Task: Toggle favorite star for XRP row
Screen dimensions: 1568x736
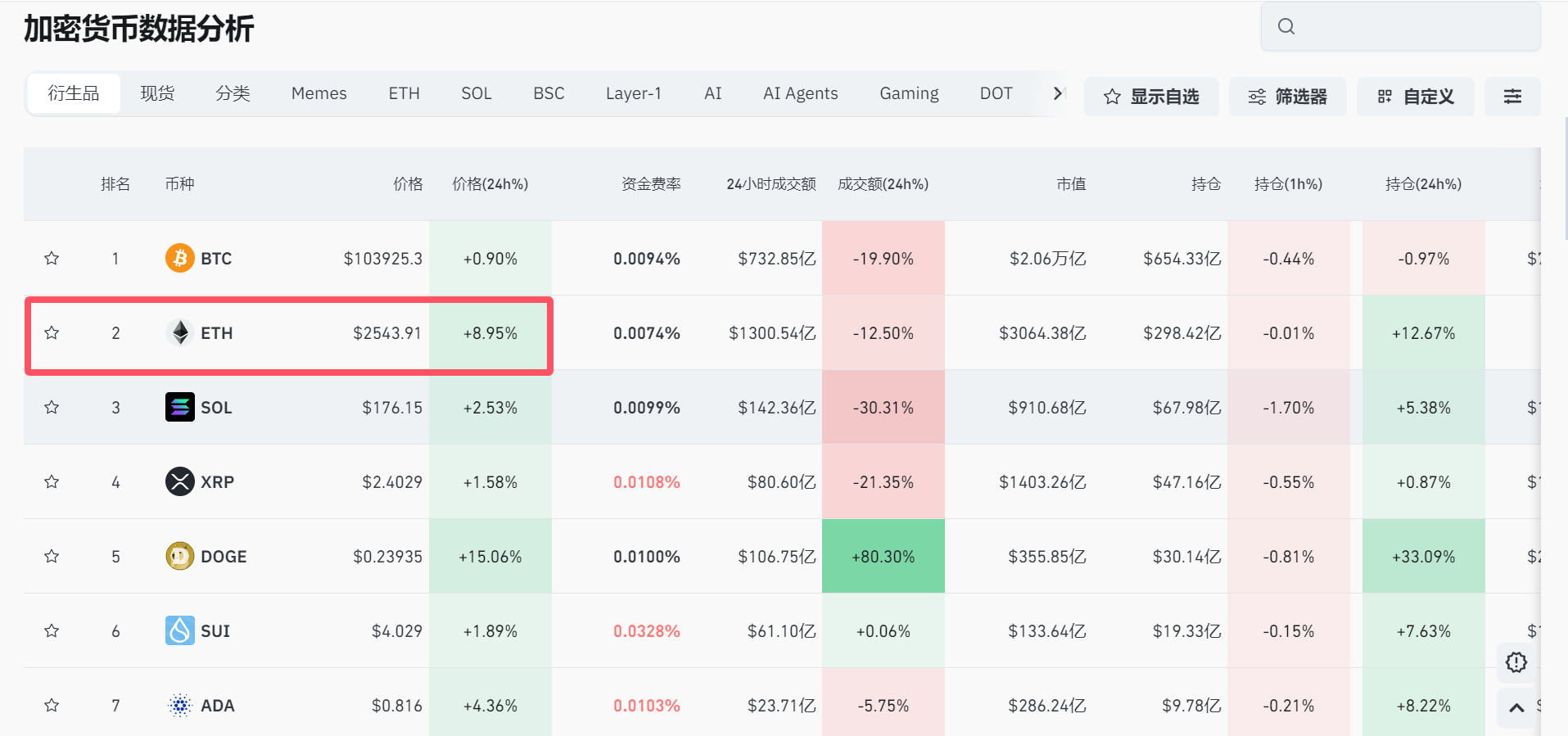Action: point(52,482)
